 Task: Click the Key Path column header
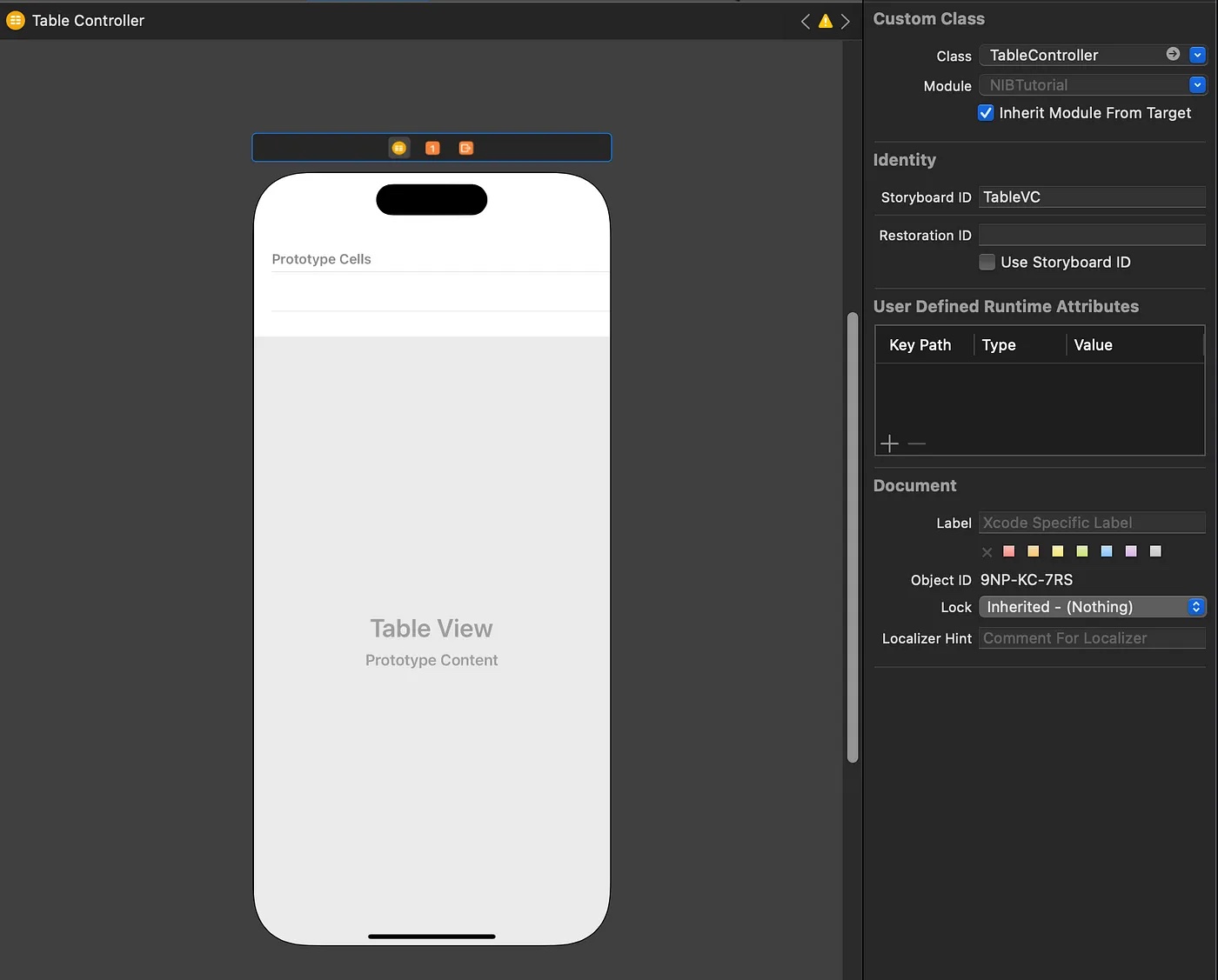[x=920, y=345]
